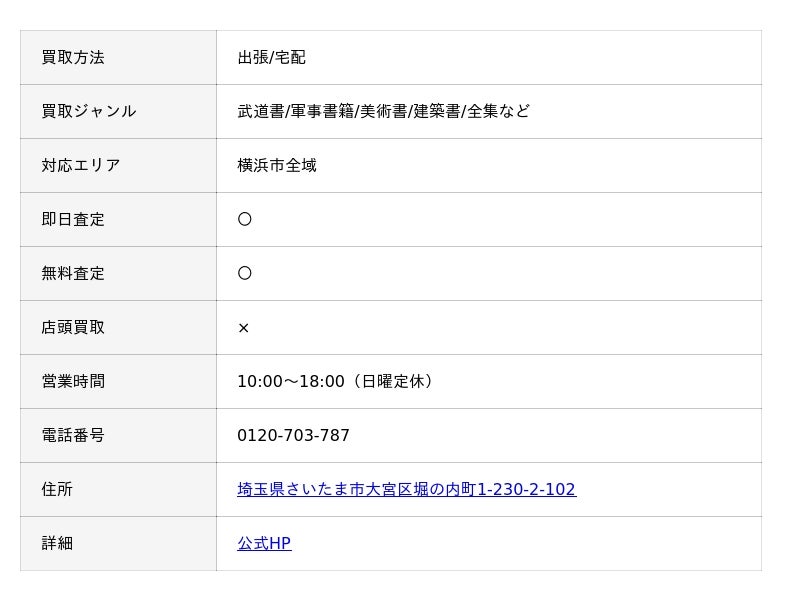Click the business hours 10:00～18:00 text
The width and height of the screenshot is (800, 601).
pos(336,381)
